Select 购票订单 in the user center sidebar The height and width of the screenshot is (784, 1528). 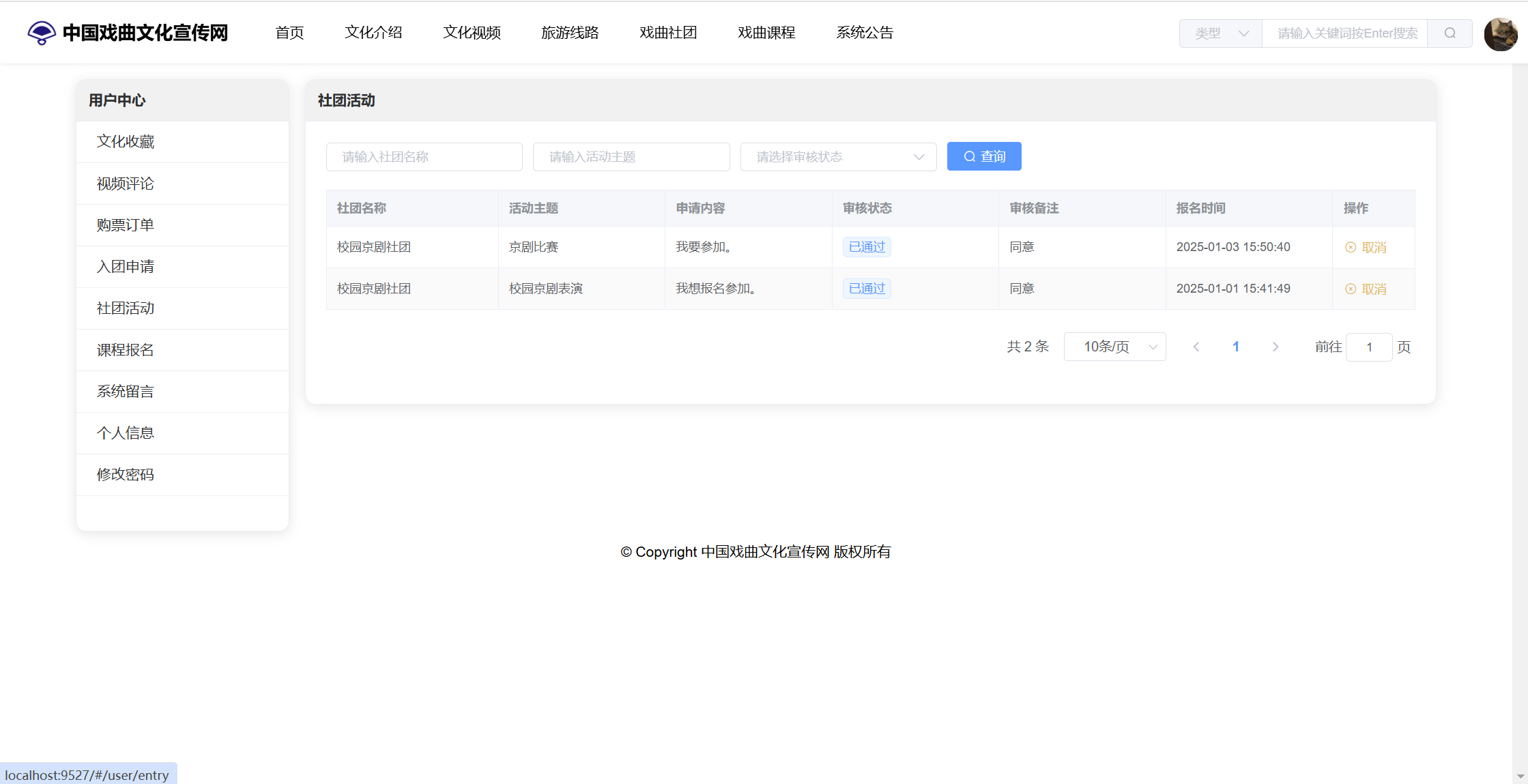point(126,225)
